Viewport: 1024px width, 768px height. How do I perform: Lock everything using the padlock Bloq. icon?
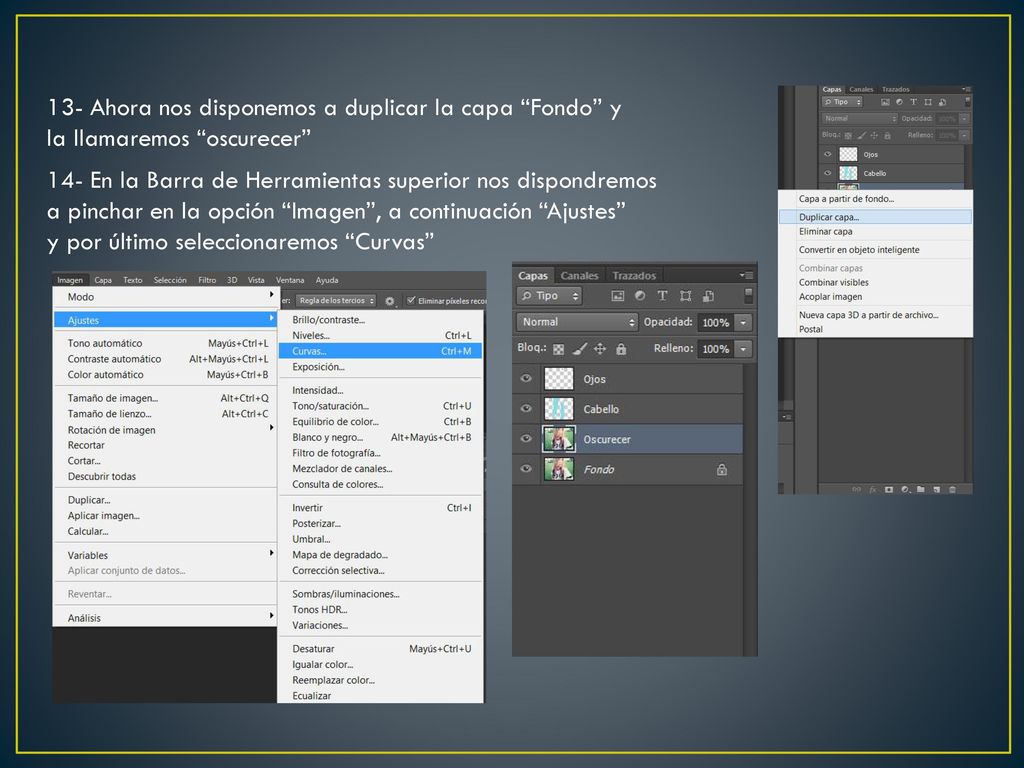(x=621, y=349)
